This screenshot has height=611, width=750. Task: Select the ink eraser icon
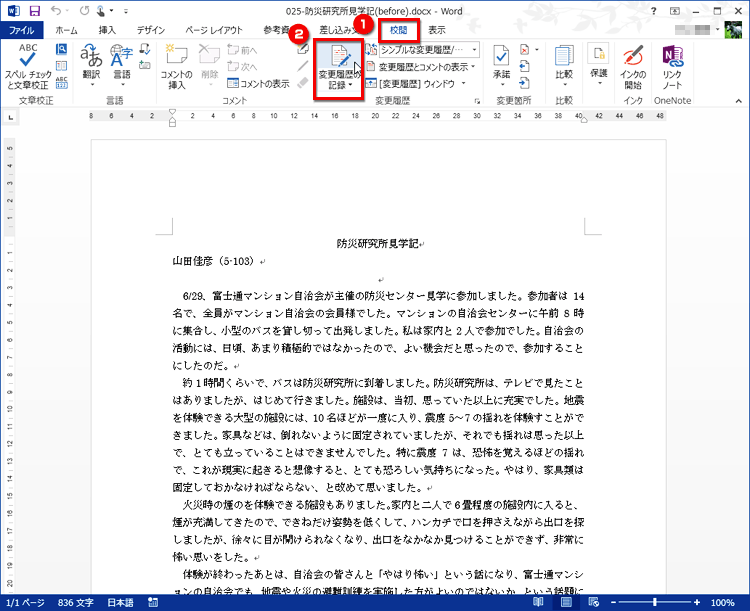[x=302, y=82]
